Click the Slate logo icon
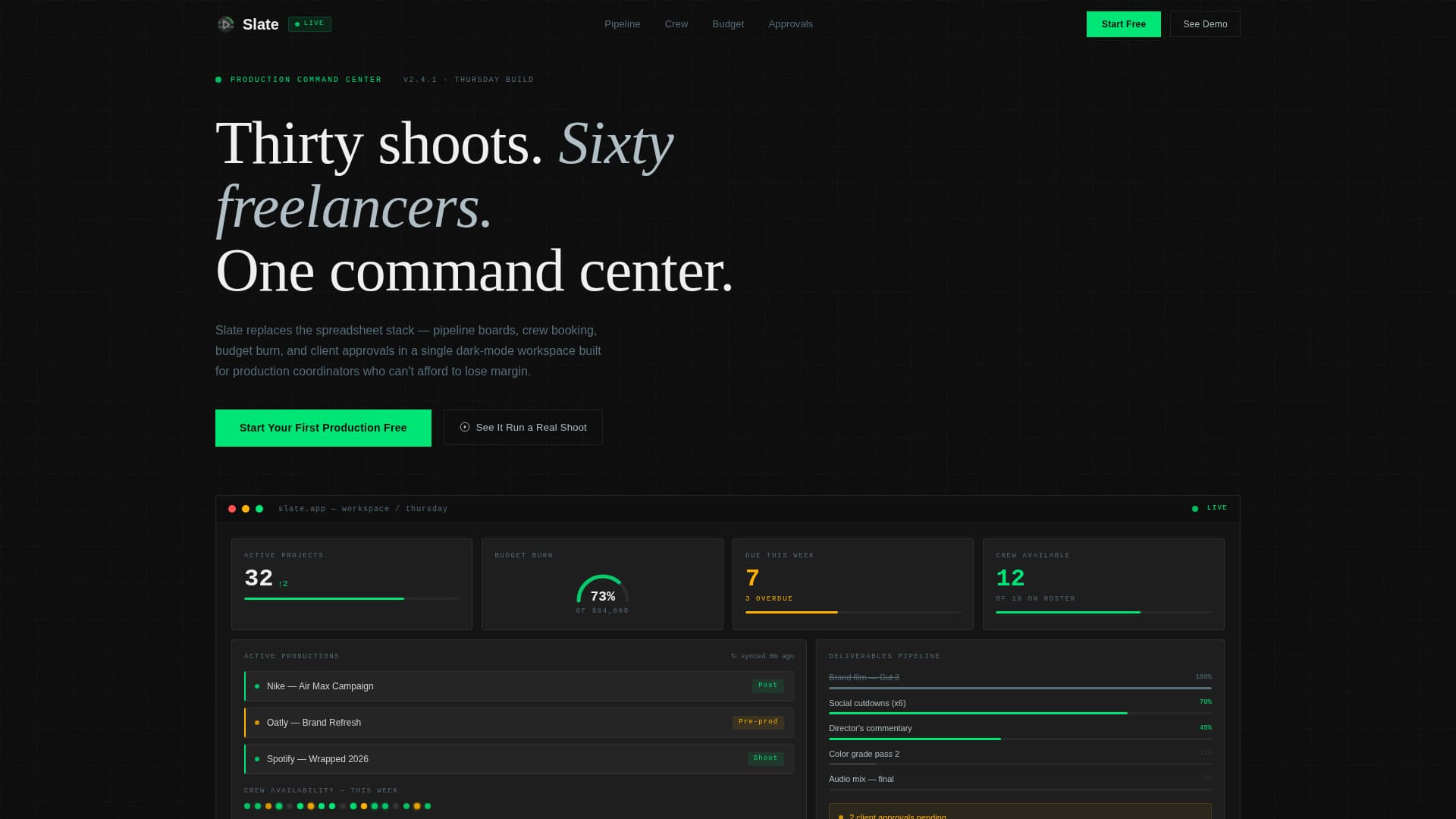Screen dimensions: 1456x819 click(225, 24)
